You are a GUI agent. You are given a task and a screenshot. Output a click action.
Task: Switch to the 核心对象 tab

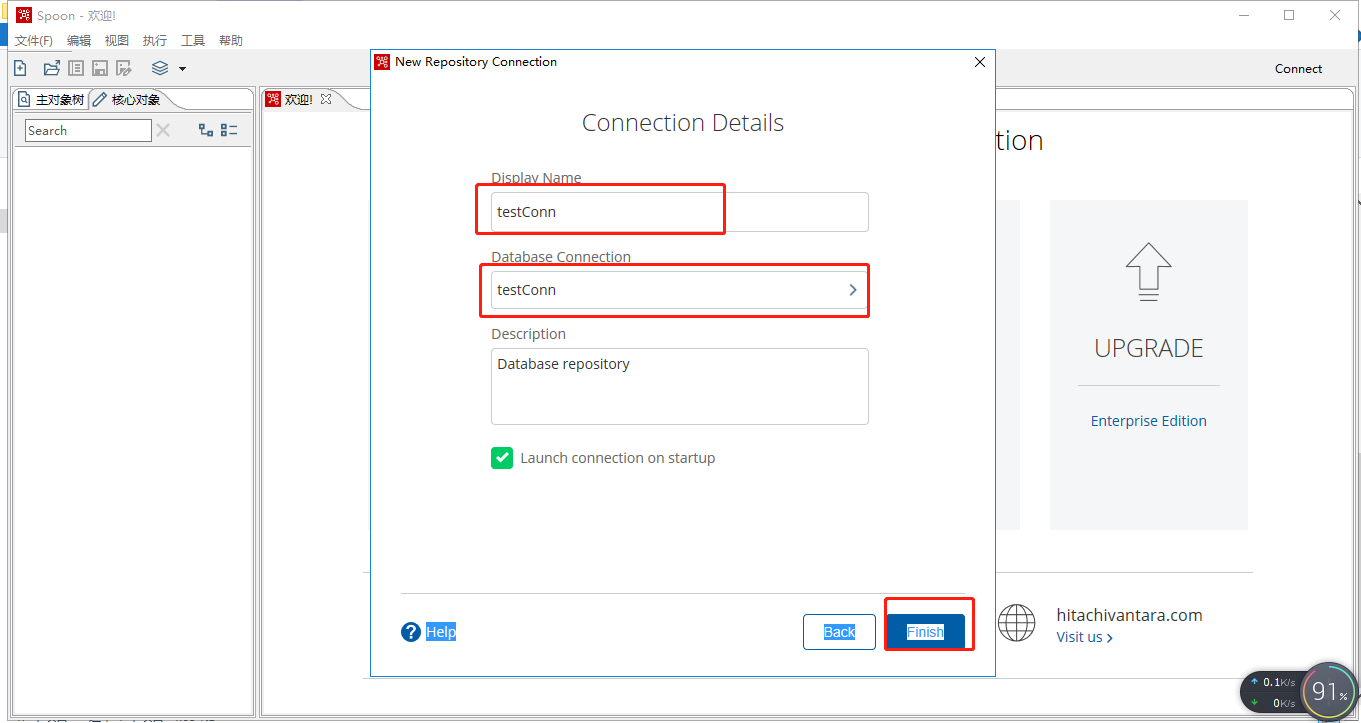127,100
